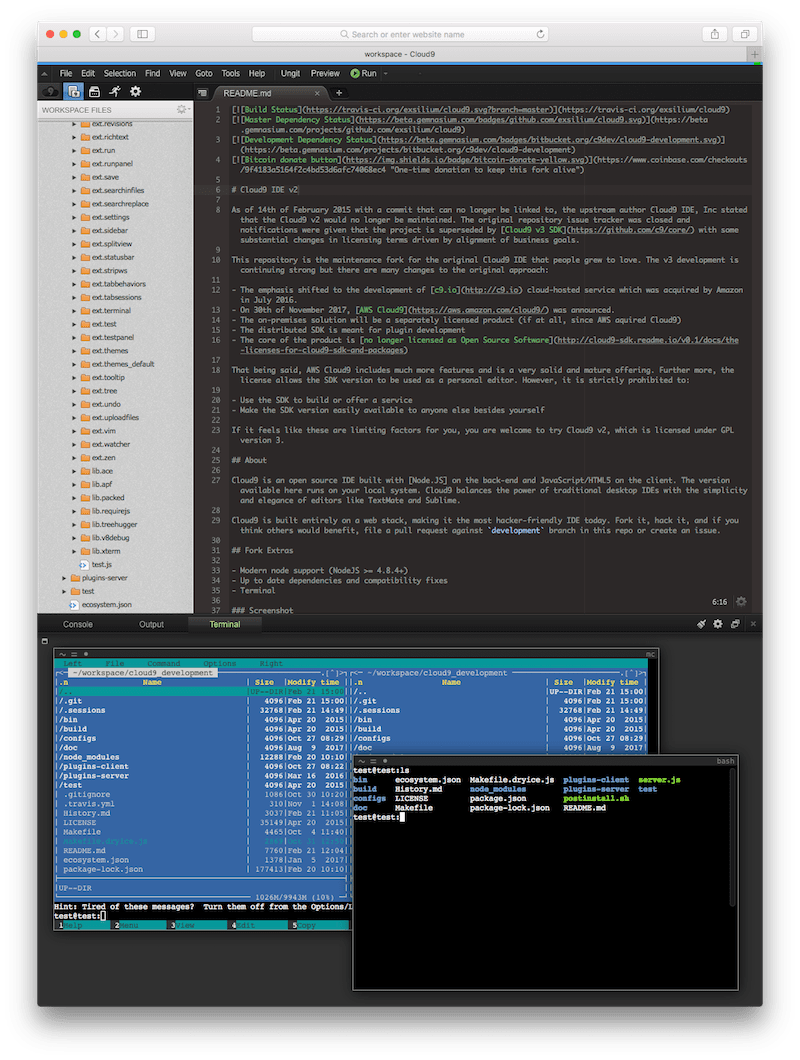800x1060 pixels.
Task: Open mc Options menu in terminal
Action: (x=220, y=664)
